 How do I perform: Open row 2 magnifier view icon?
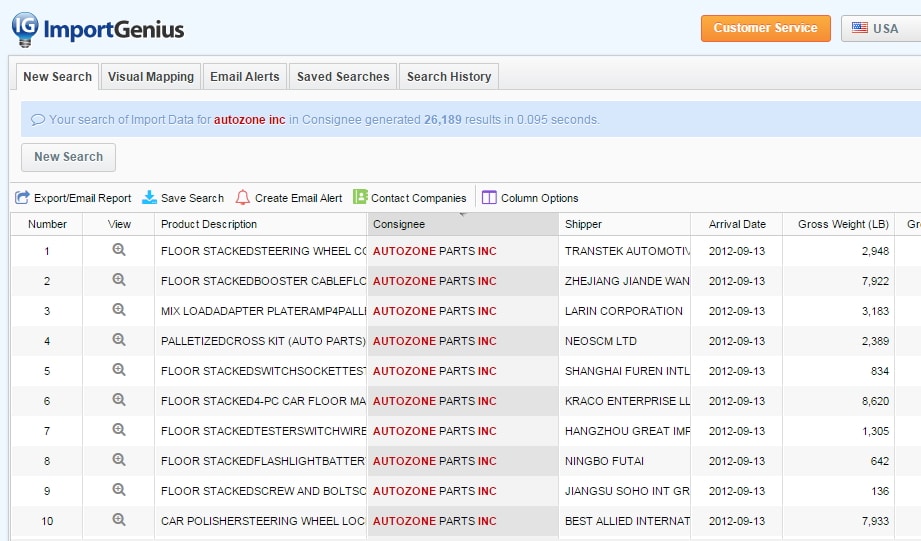pos(119,280)
